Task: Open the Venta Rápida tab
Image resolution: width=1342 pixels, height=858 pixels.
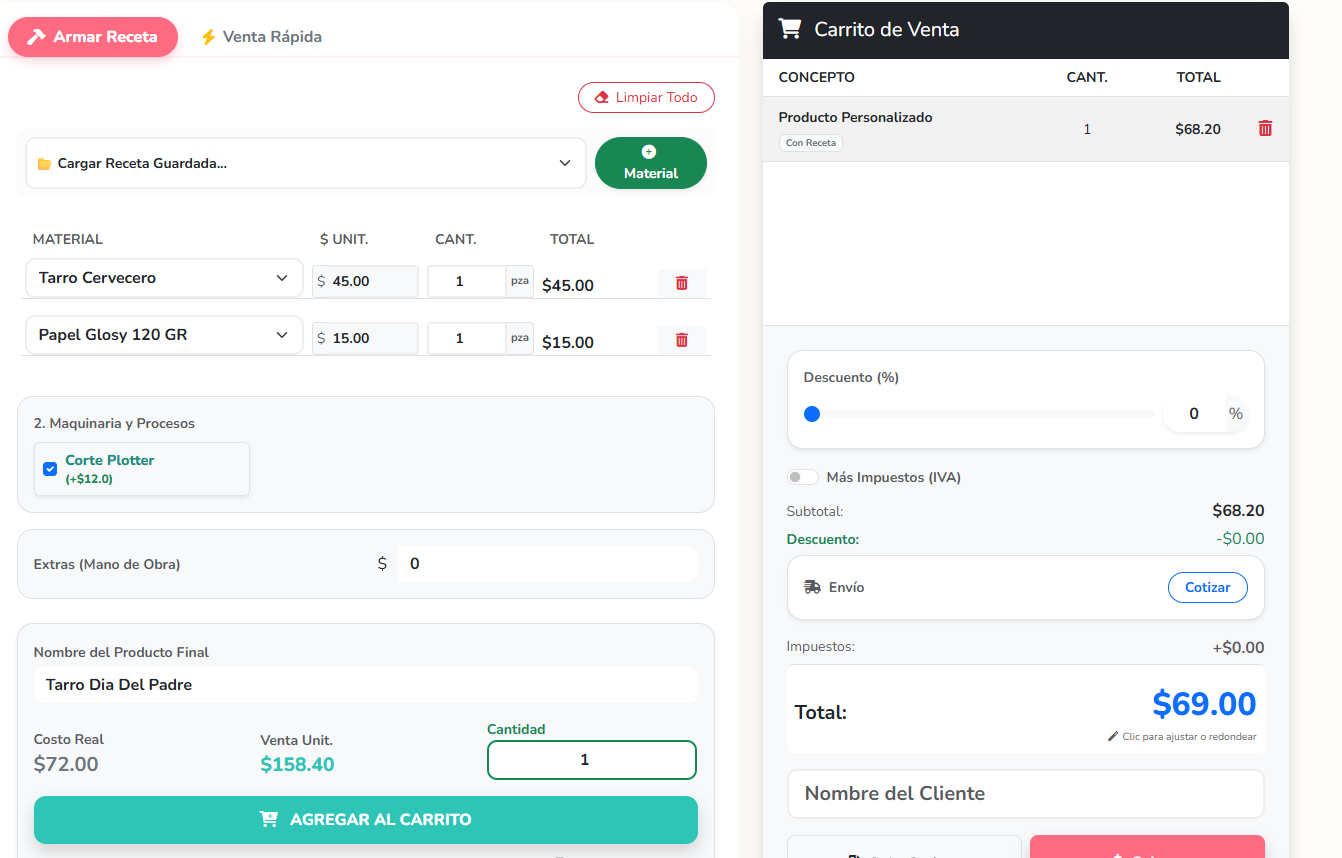Action: pos(261,37)
